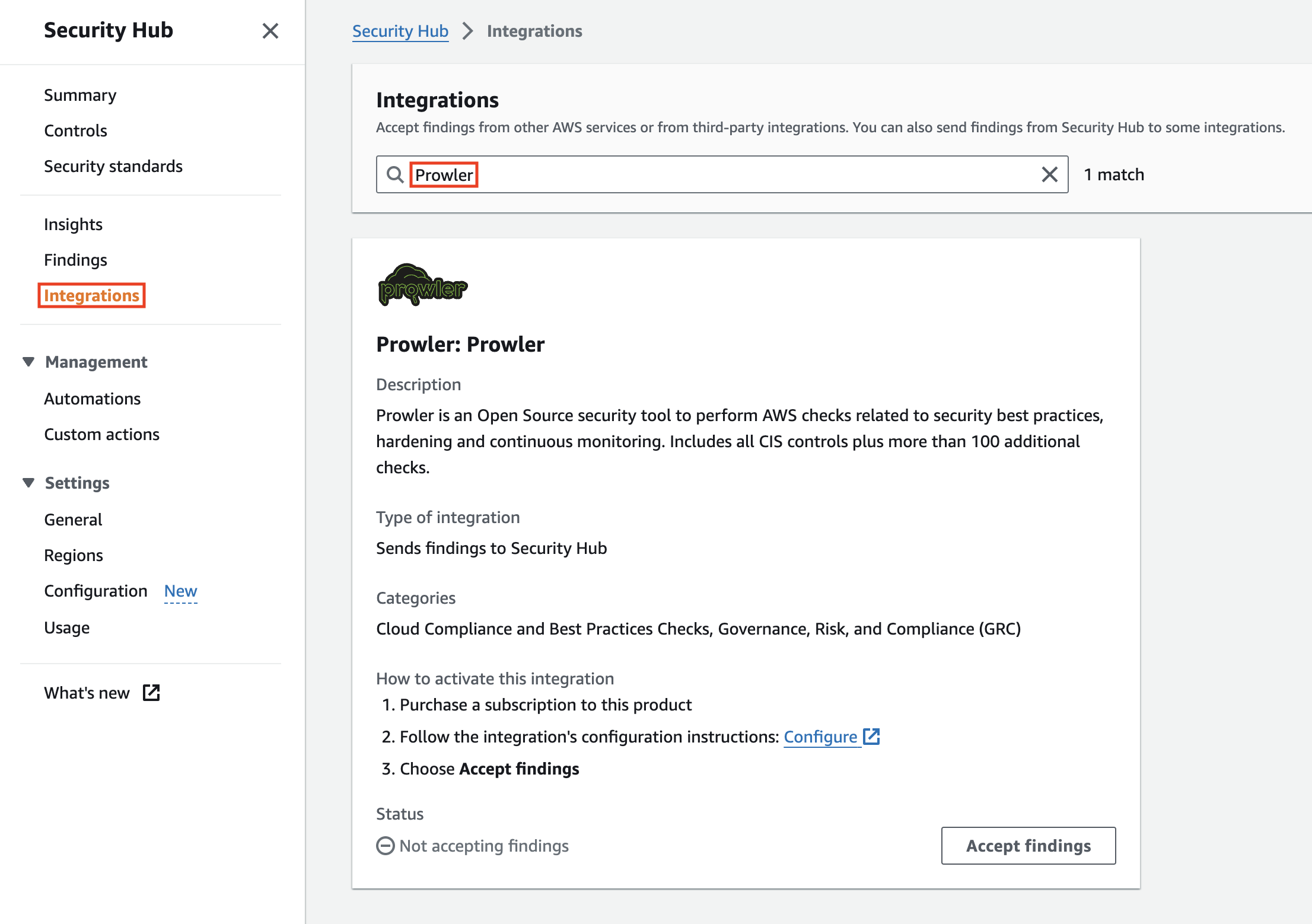Open Security standards page
The width and height of the screenshot is (1312, 924).
tap(113, 166)
